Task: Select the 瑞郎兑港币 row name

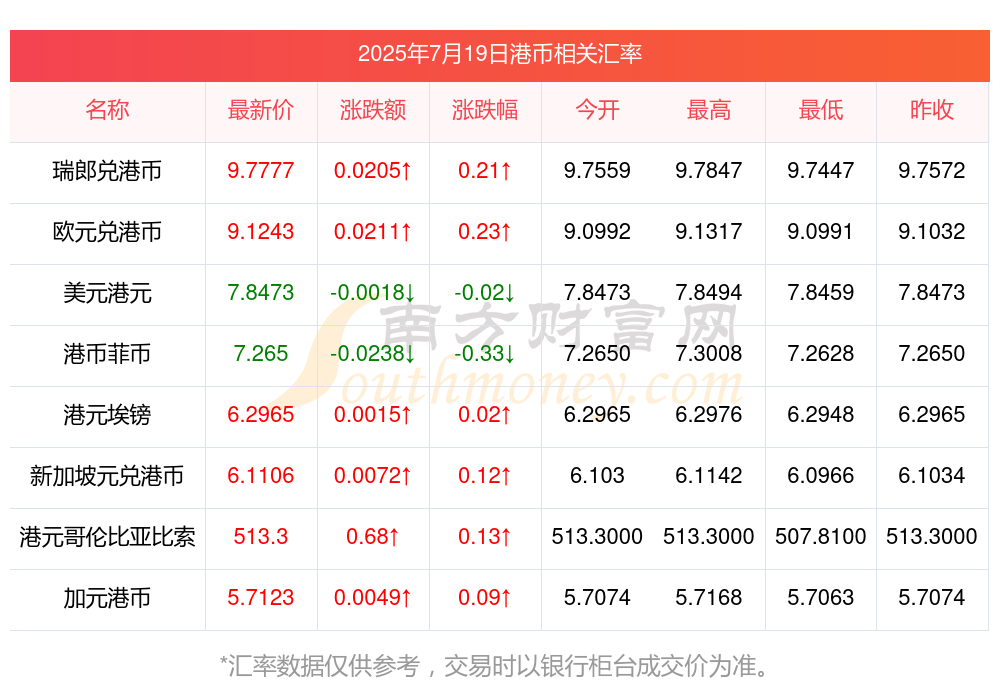Action: [x=107, y=171]
